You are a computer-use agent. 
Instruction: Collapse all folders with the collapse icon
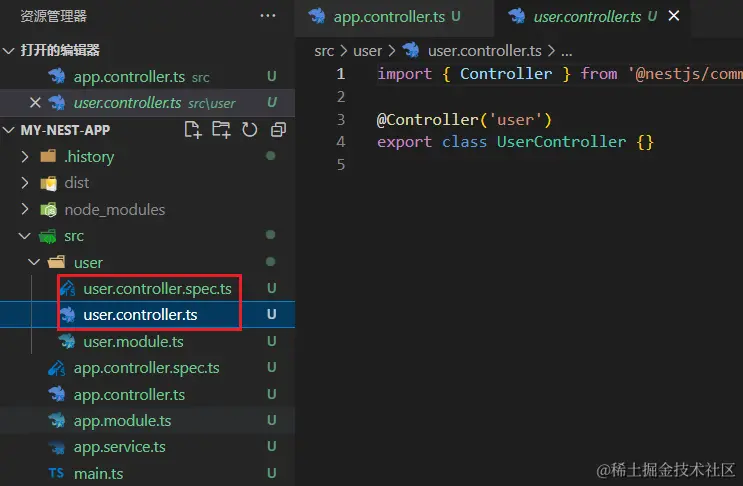(x=278, y=130)
